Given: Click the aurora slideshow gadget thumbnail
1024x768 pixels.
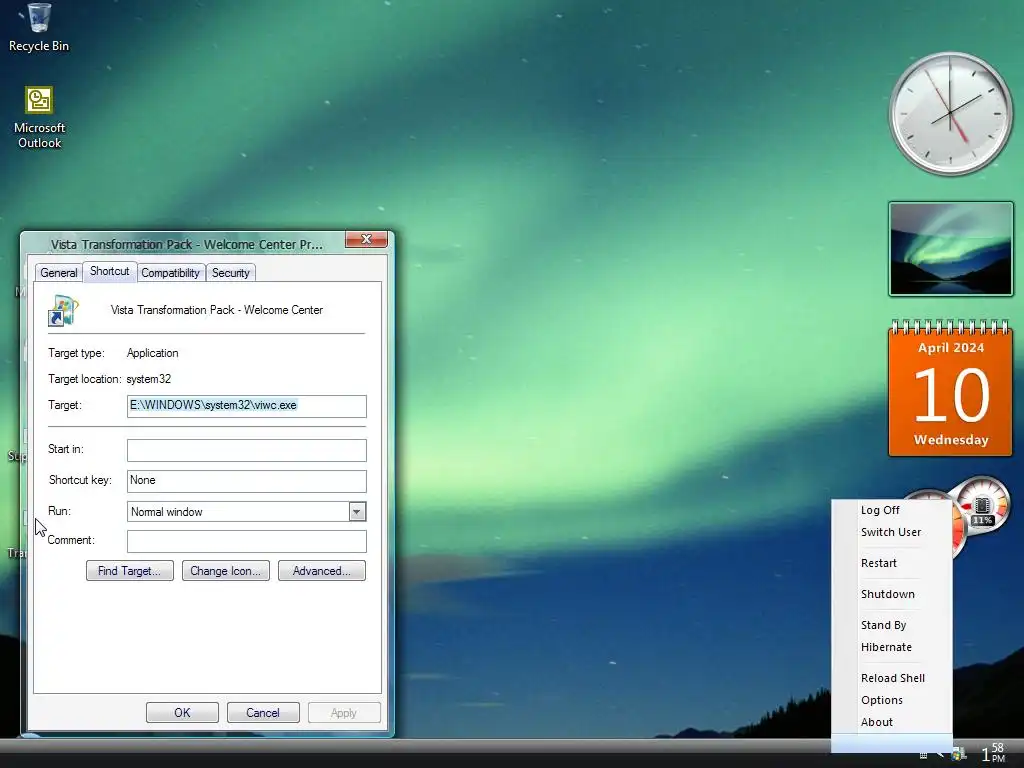Looking at the screenshot, I should [x=951, y=249].
